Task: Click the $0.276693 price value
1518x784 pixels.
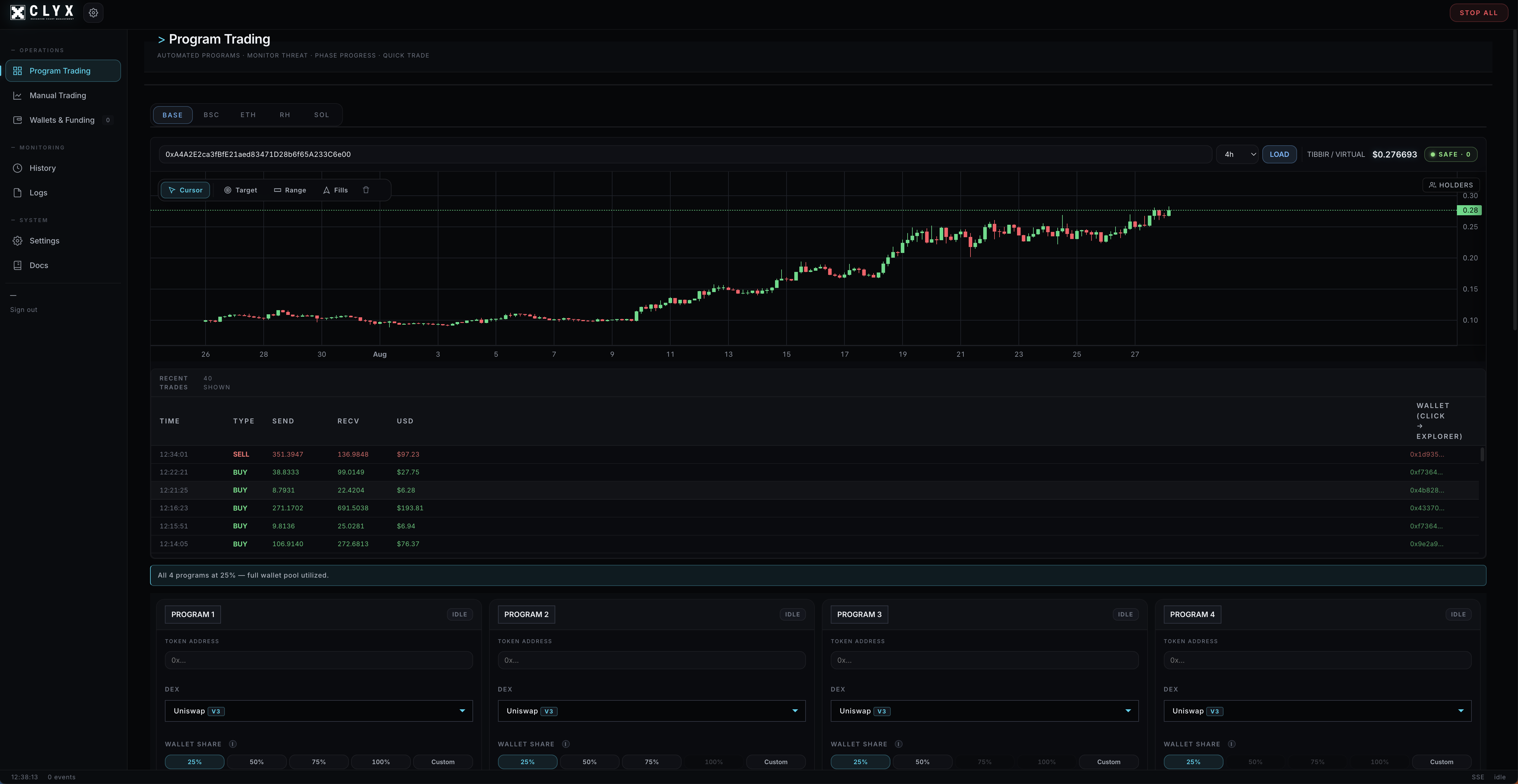Action: (x=1394, y=154)
